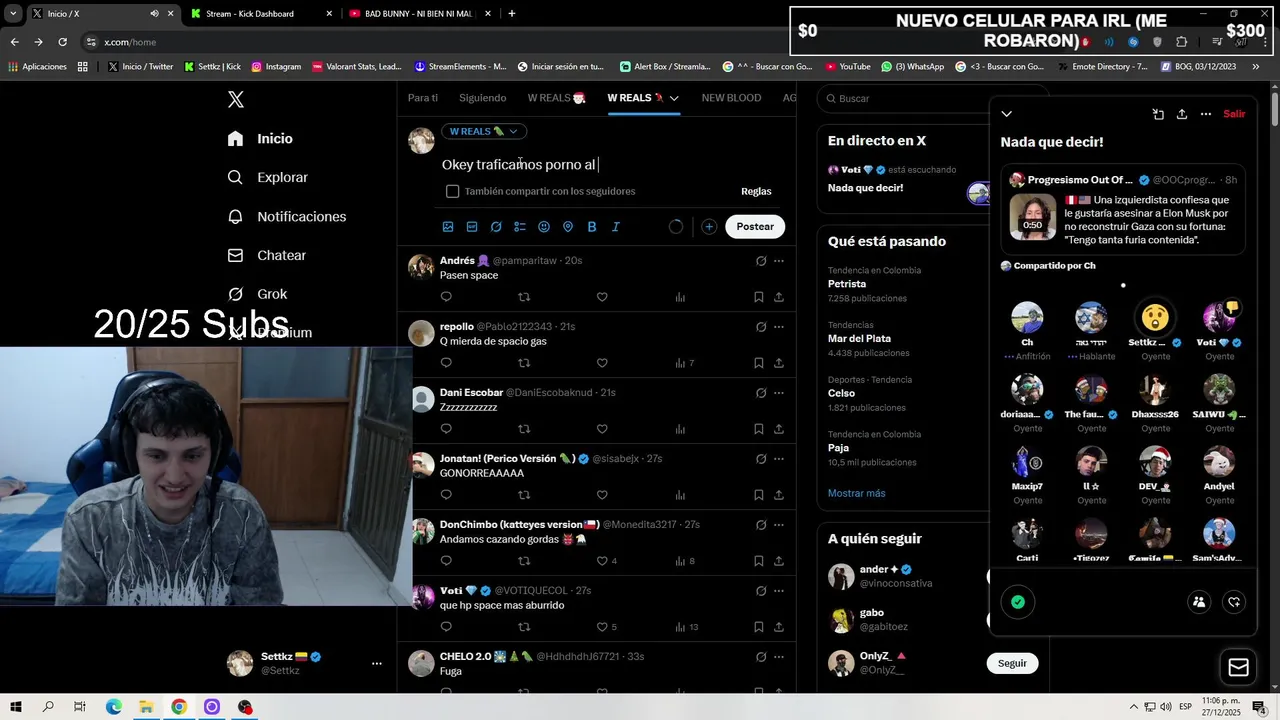Open the BAD BUNNY YouTube browser tab
Viewport: 1280px width, 720px height.
418,14
